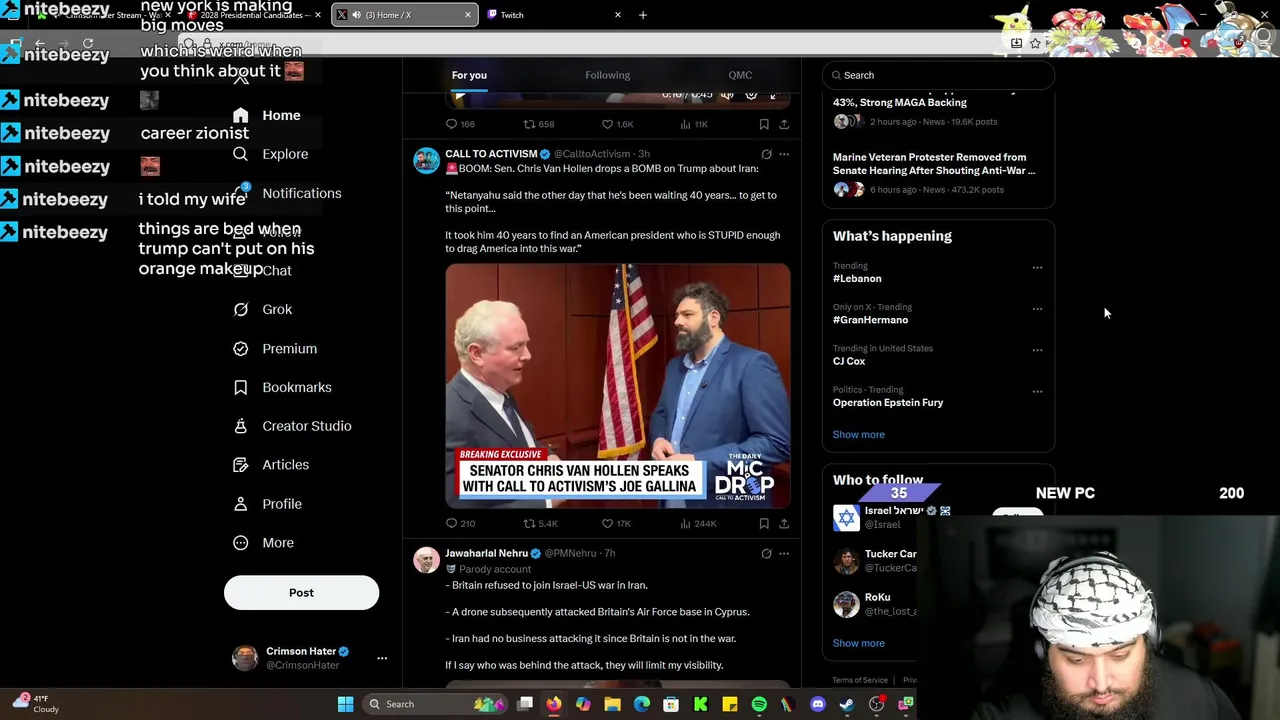This screenshot has height=720, width=1280.
Task: Click the Windows Start button
Action: (x=345, y=704)
